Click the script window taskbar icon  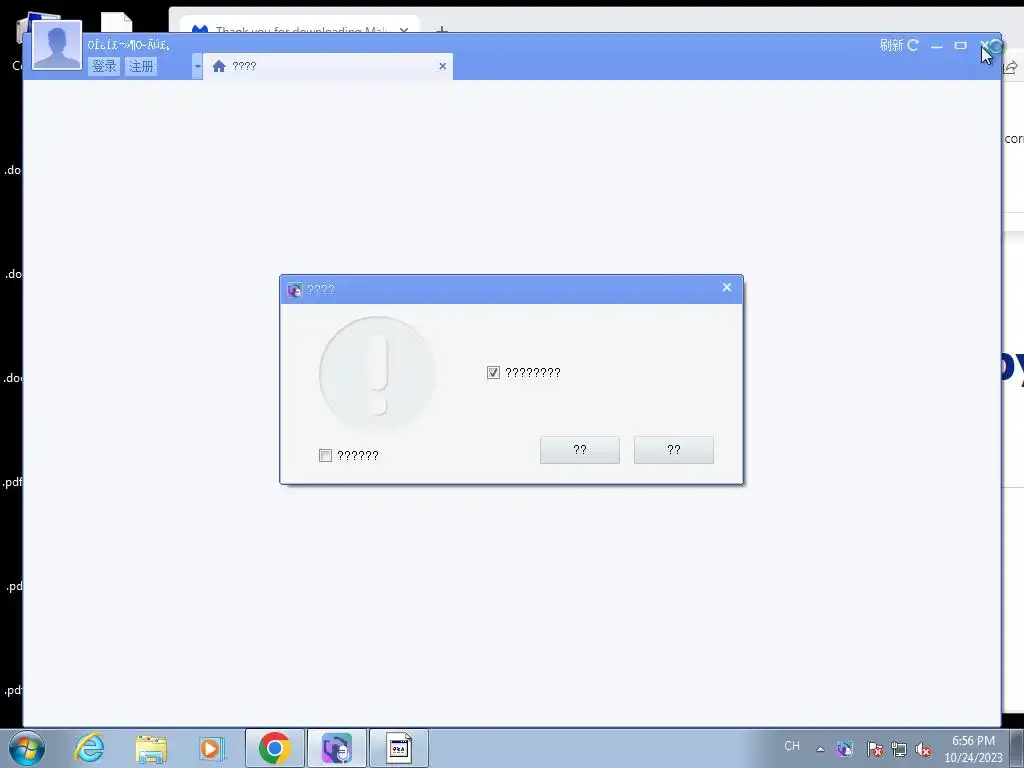399,748
